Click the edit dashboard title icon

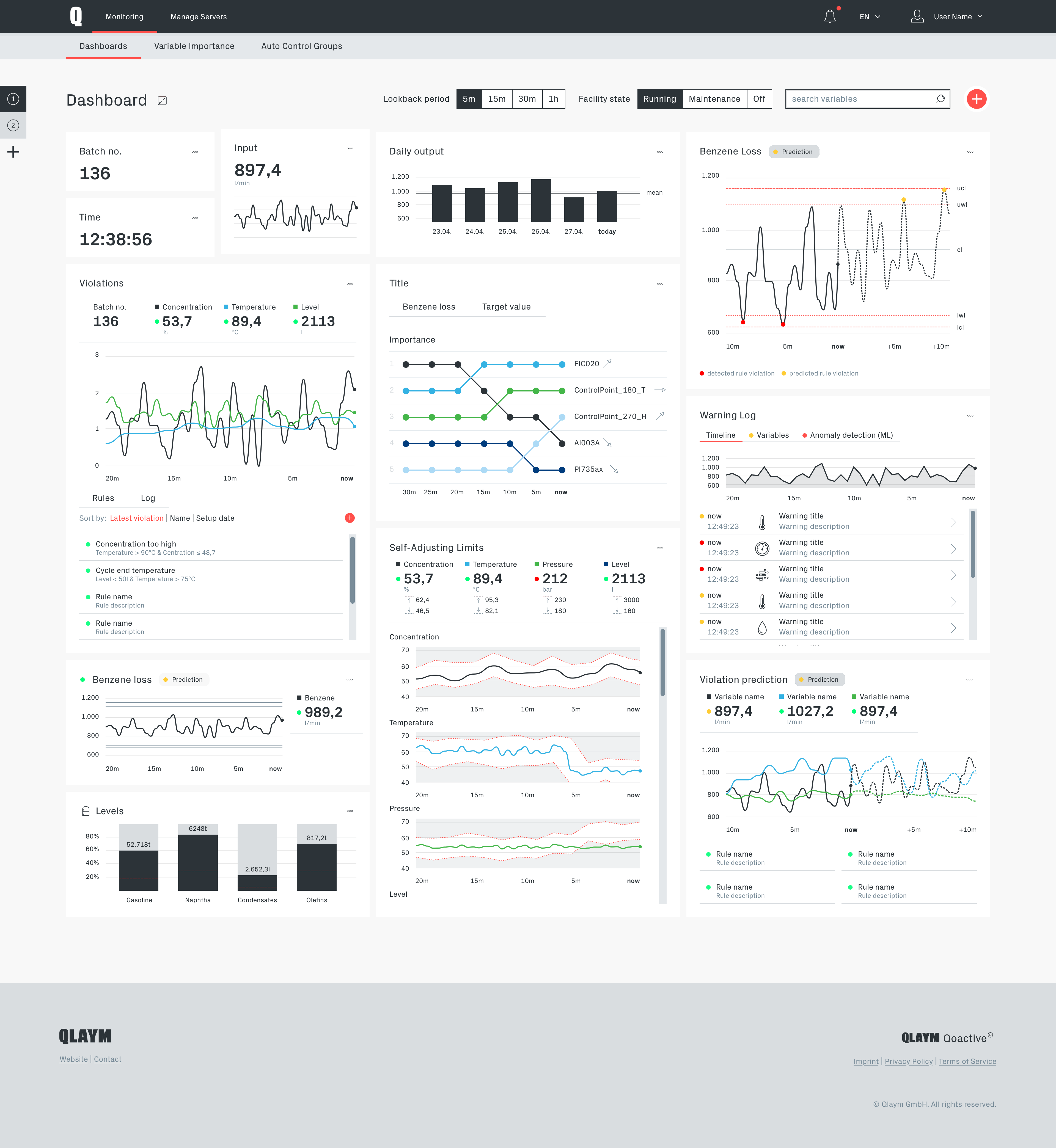click(x=162, y=101)
